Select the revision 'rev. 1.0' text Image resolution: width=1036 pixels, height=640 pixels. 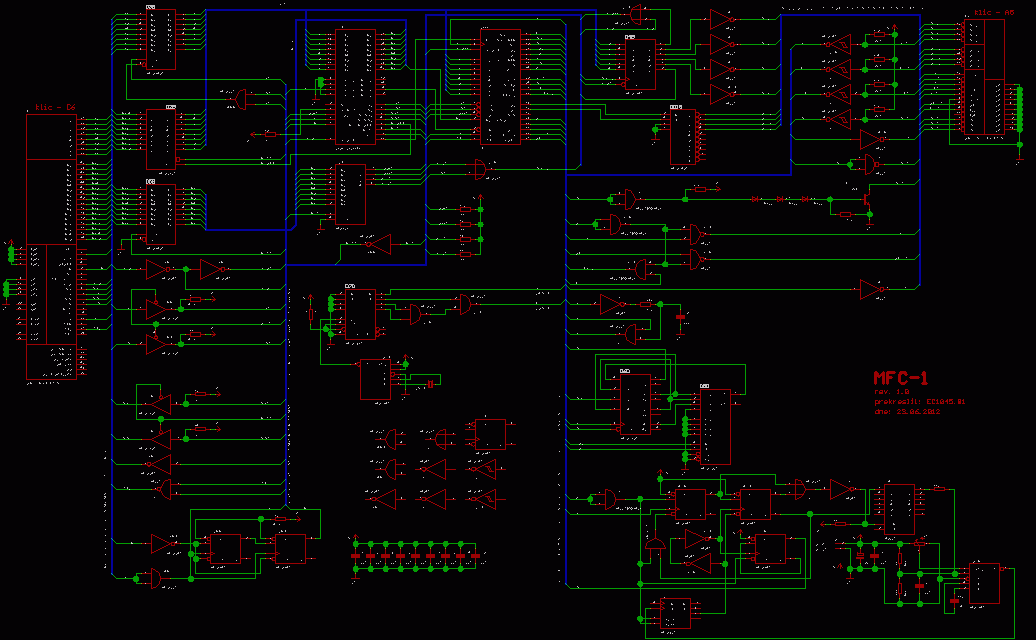point(892,392)
